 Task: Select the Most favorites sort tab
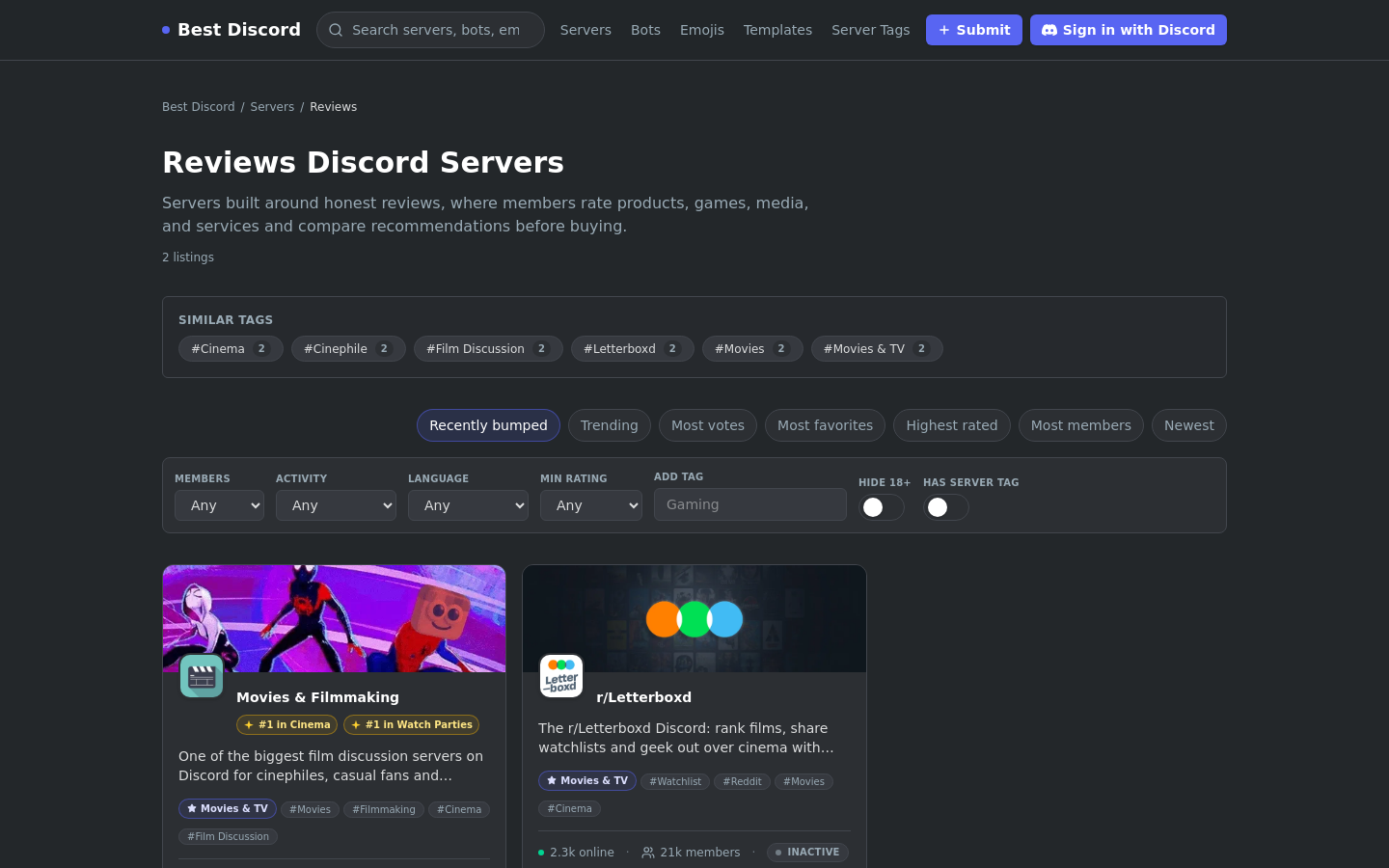pos(825,425)
